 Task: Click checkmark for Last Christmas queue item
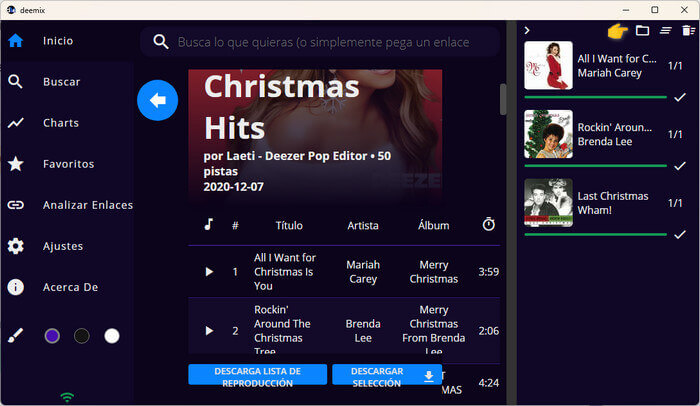pos(680,234)
